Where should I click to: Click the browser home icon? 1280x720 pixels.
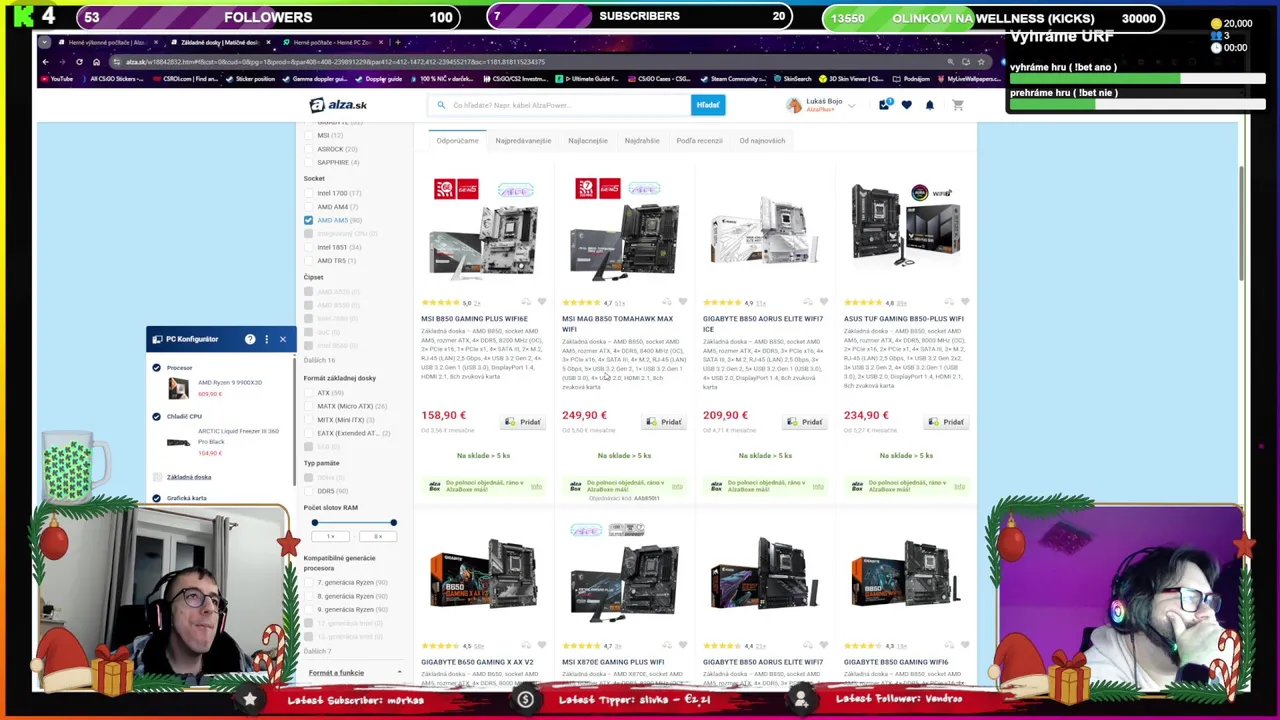pos(96,62)
